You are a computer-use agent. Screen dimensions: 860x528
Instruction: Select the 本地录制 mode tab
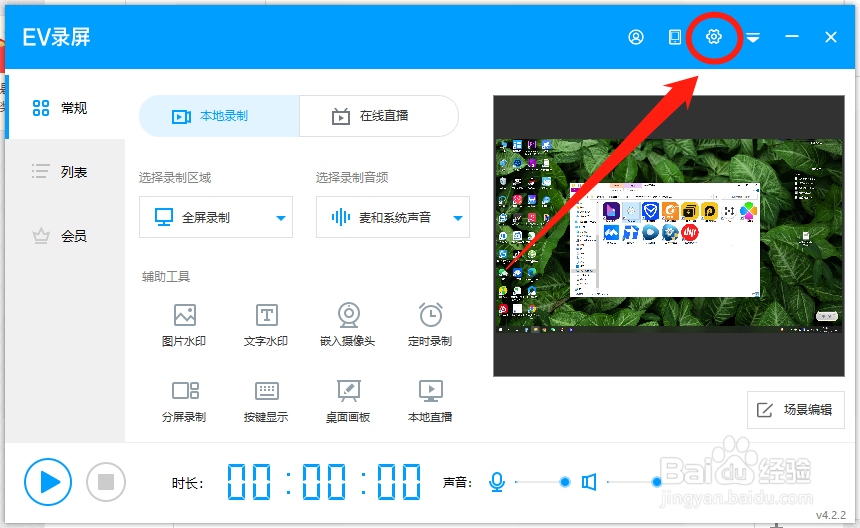click(219, 116)
